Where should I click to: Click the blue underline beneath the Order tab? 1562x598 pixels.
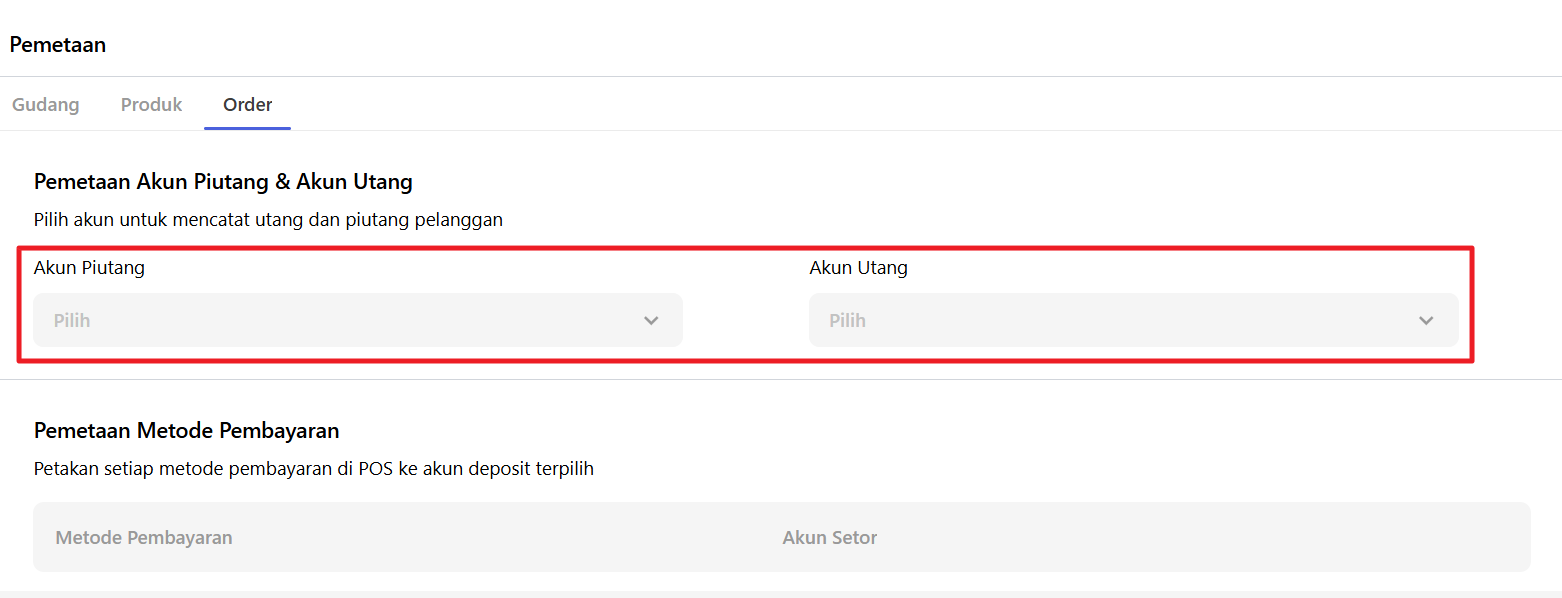tap(247, 129)
